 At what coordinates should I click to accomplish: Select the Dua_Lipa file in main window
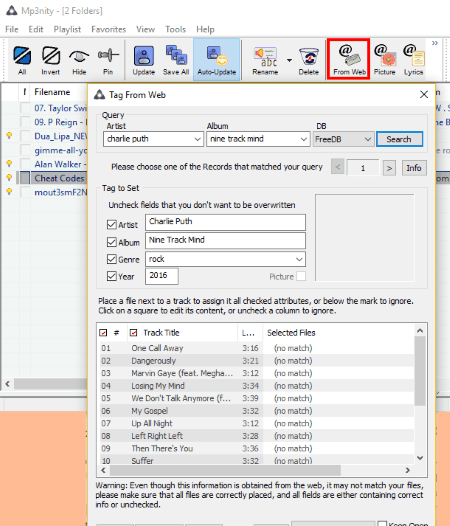point(61,136)
